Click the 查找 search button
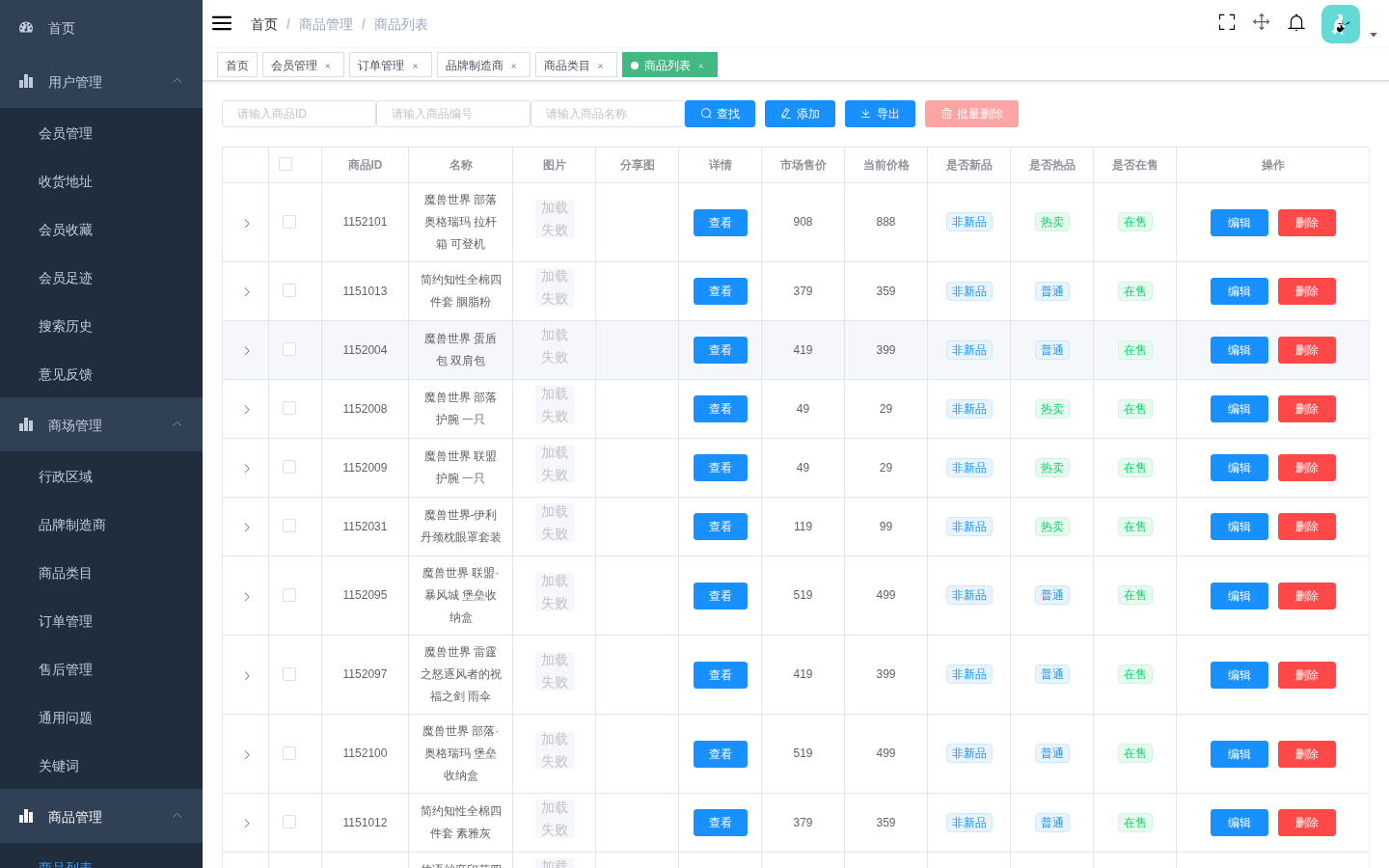This screenshot has height=868, width=1389. [x=721, y=114]
